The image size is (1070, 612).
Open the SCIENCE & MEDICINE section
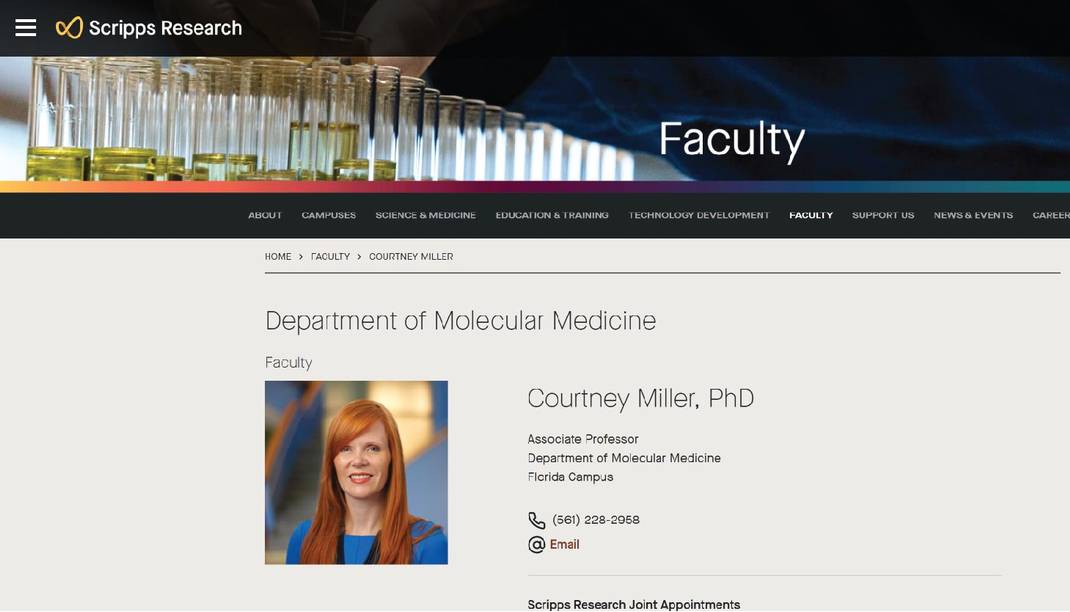click(426, 214)
